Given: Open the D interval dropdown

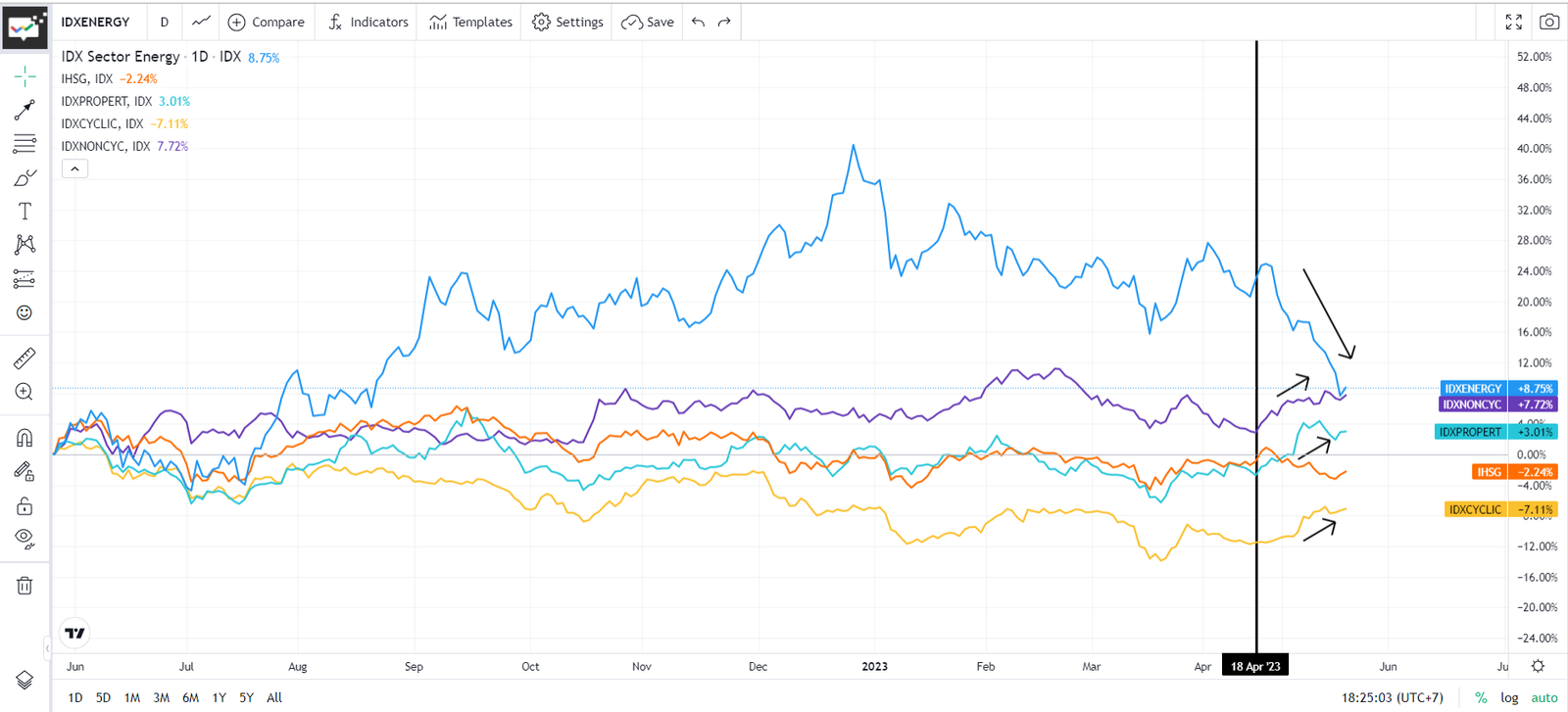Looking at the screenshot, I should (164, 22).
